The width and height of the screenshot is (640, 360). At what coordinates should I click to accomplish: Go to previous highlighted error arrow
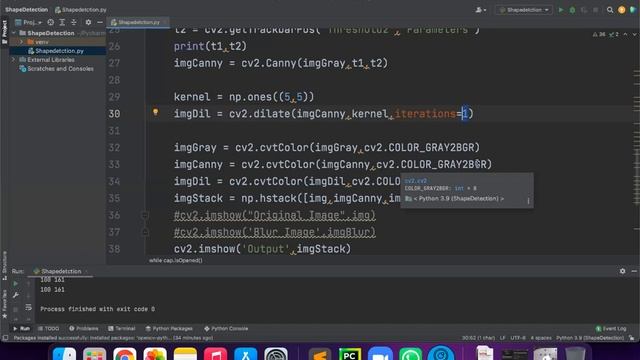coord(625,34)
